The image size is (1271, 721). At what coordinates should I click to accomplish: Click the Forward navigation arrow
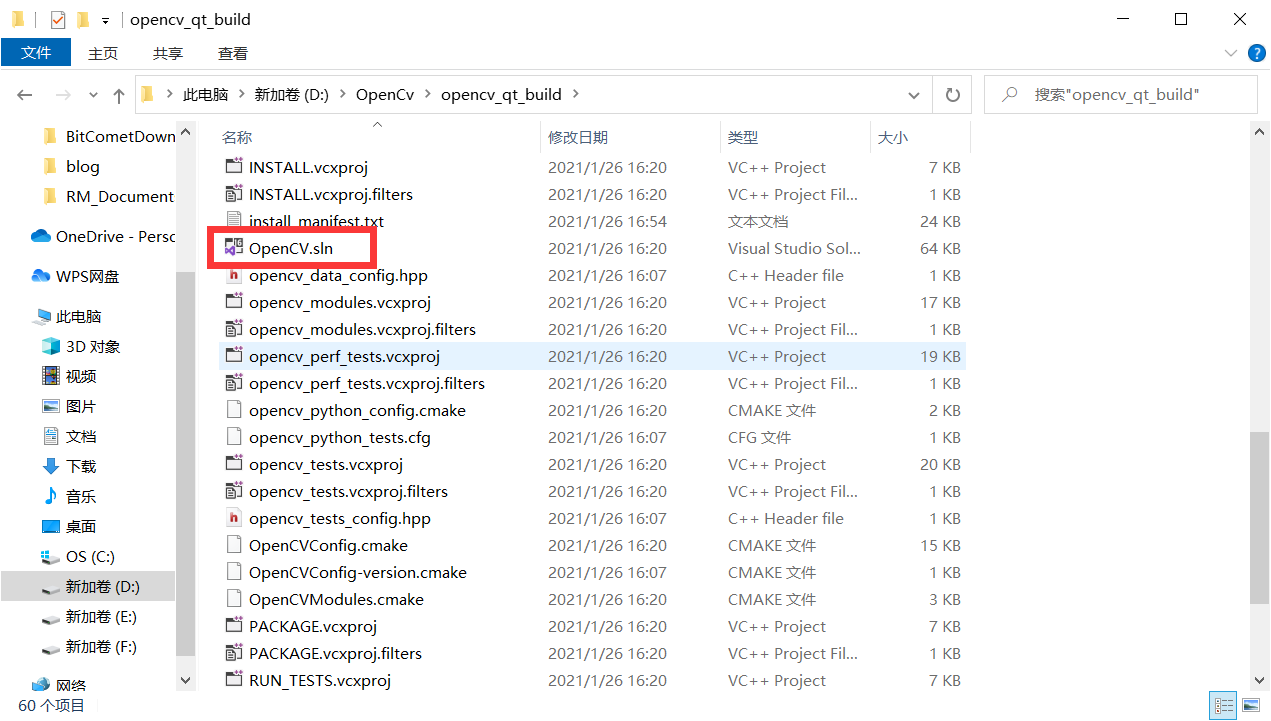62,95
